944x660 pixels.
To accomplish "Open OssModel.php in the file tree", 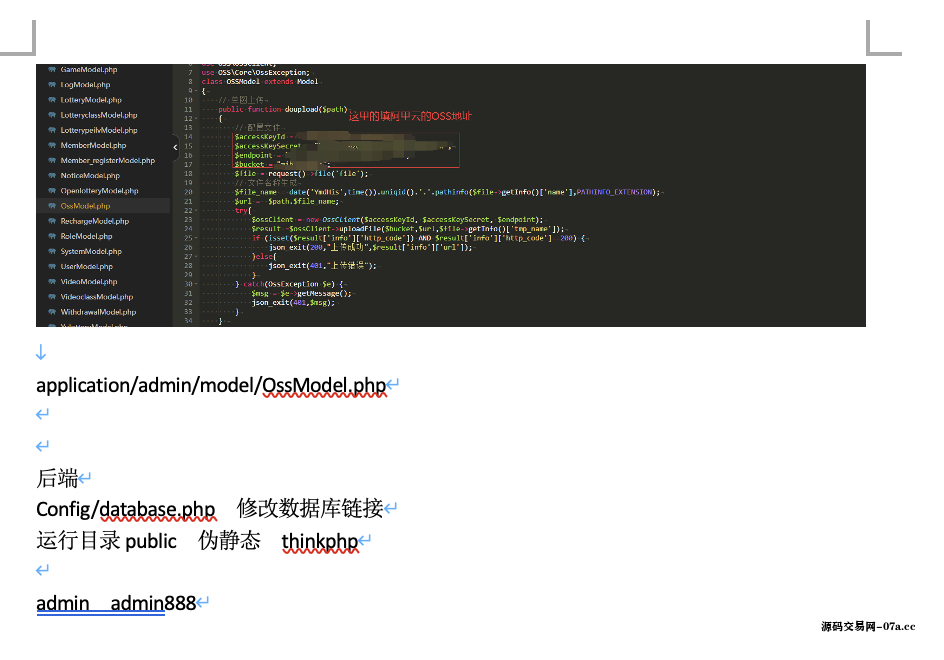I will point(85,206).
